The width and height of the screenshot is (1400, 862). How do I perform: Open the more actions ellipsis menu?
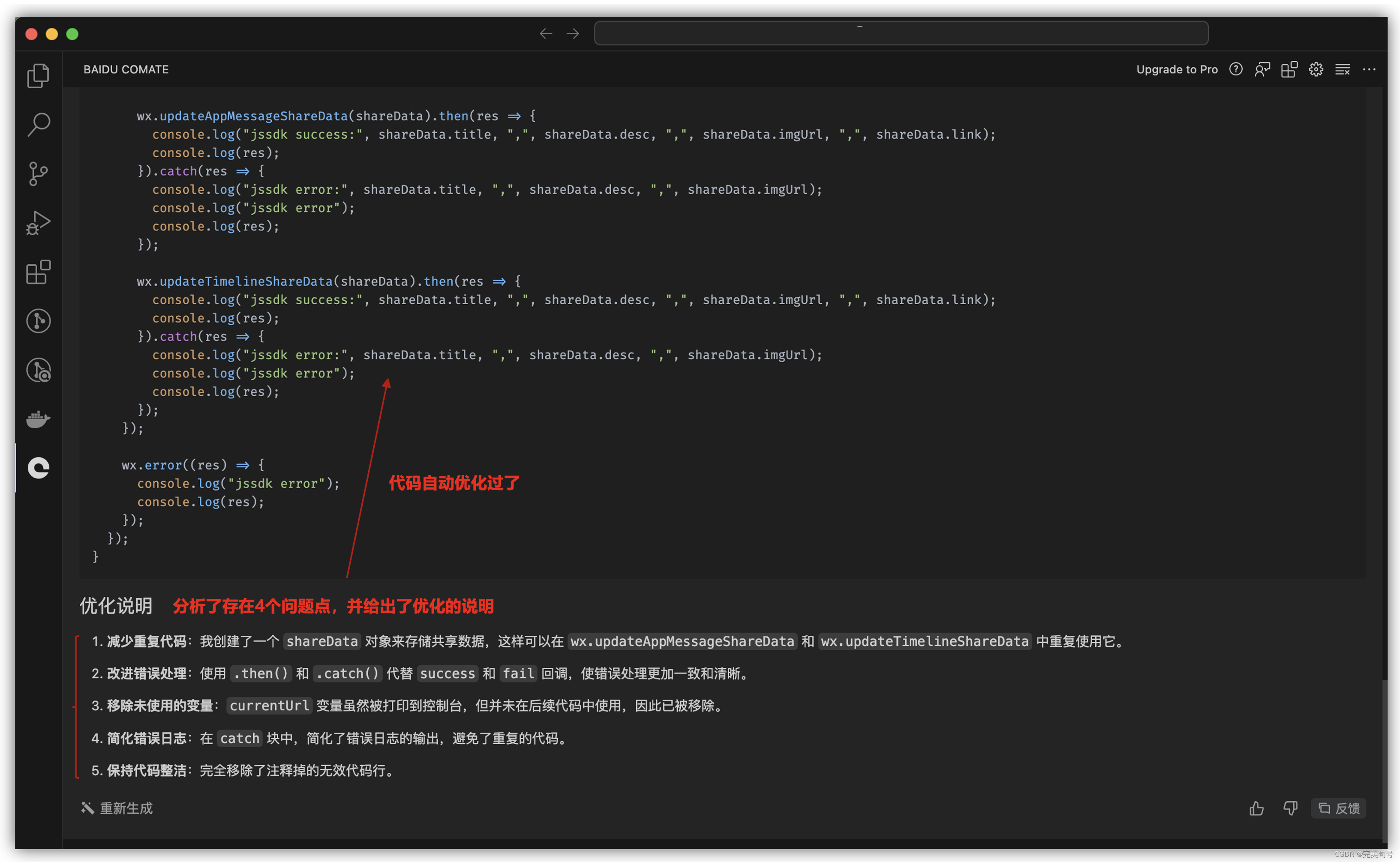coord(1369,69)
